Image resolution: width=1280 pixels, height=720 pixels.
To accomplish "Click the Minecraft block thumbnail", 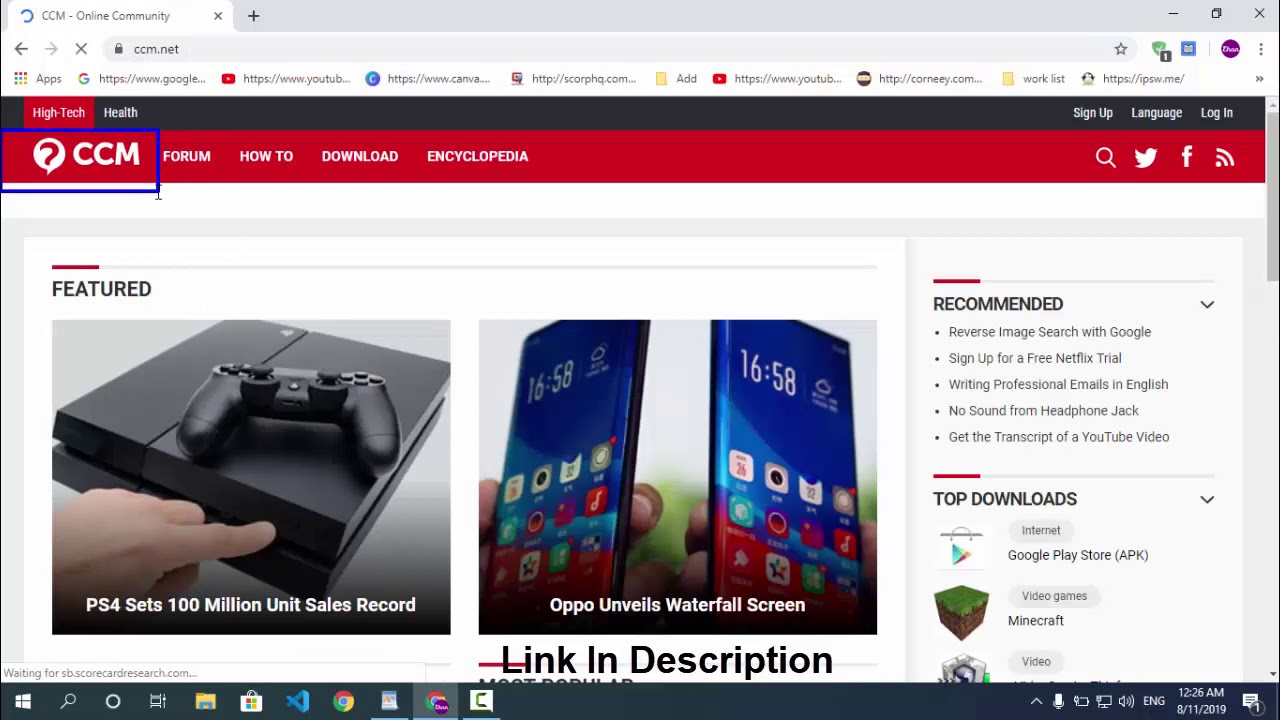I will click(x=961, y=612).
